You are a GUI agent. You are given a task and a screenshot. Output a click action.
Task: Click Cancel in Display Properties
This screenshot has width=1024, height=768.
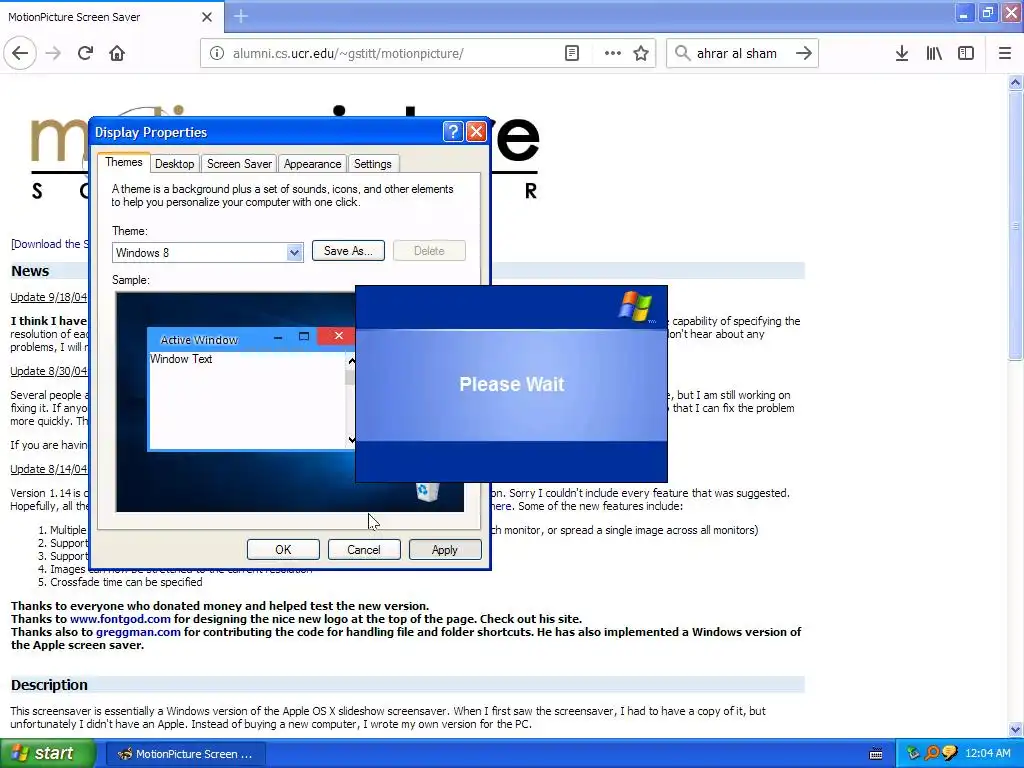coord(364,550)
